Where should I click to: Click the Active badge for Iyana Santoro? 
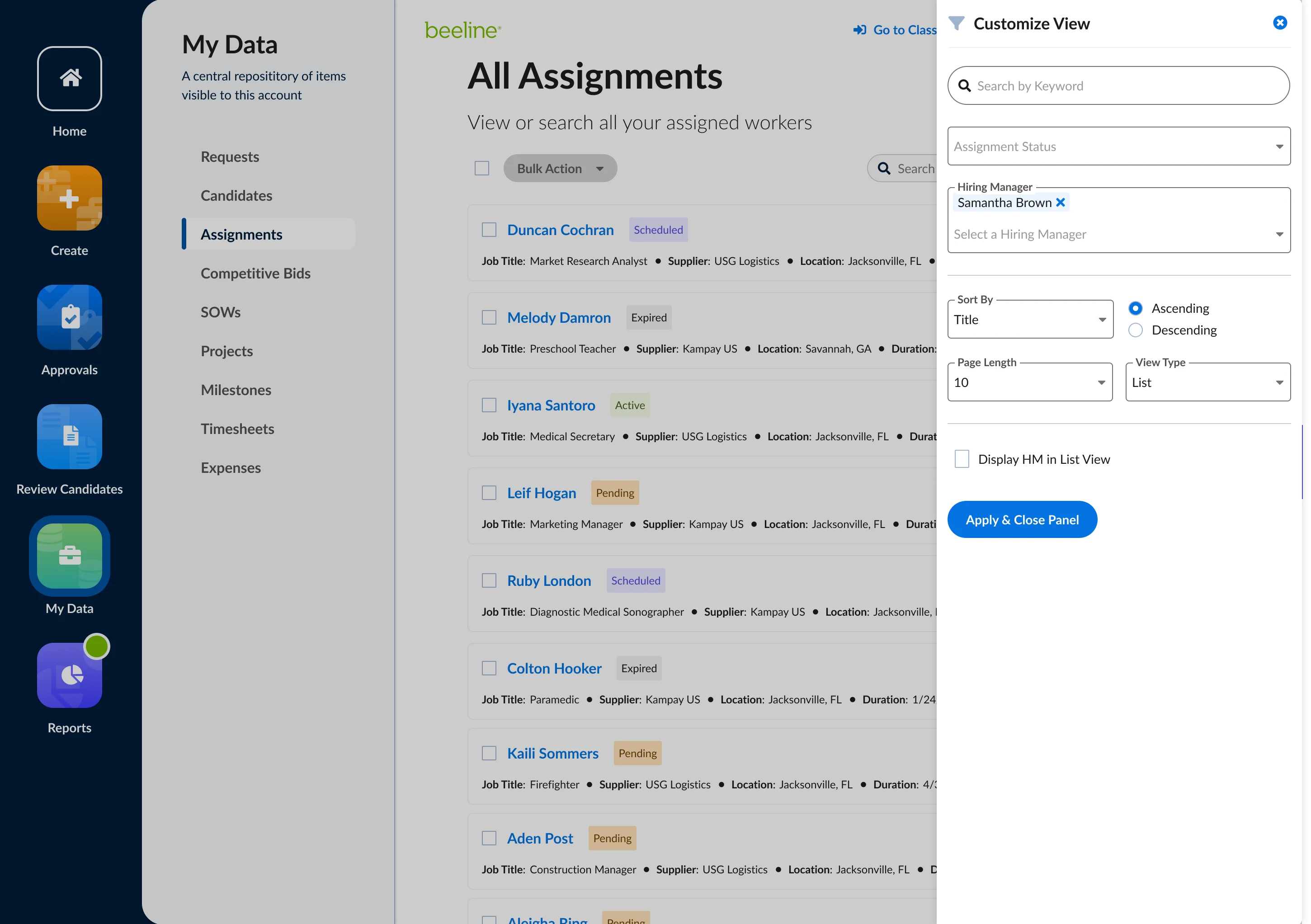click(629, 405)
